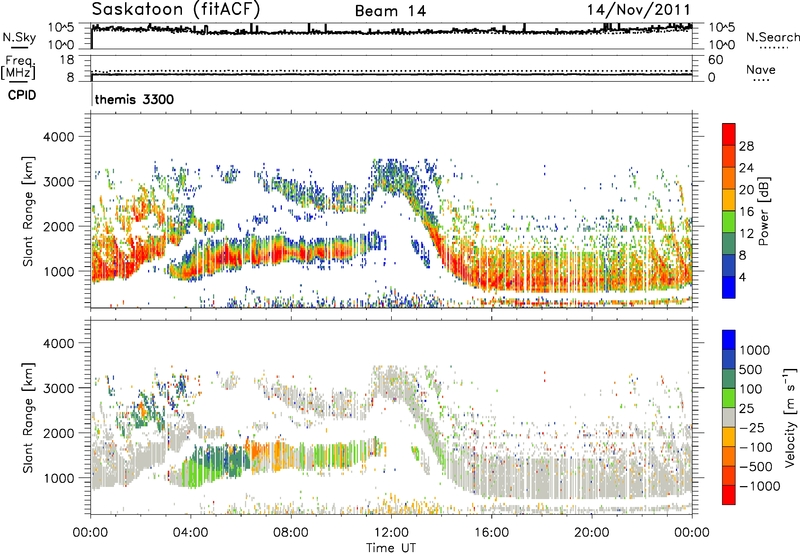
Task: Click the "2000" tick on the velocity plot
Action: click(58, 433)
